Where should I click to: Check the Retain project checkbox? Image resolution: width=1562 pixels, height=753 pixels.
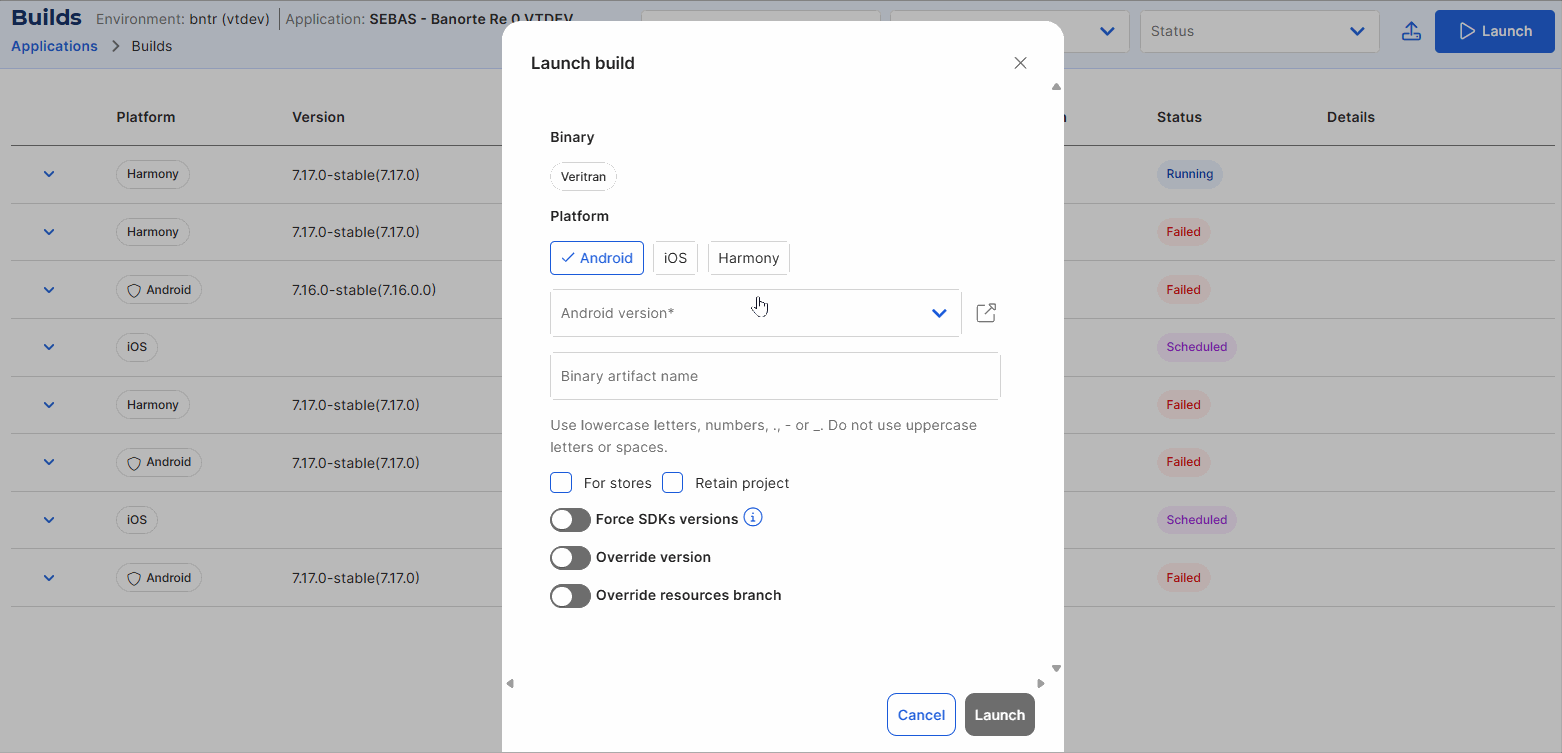(673, 483)
